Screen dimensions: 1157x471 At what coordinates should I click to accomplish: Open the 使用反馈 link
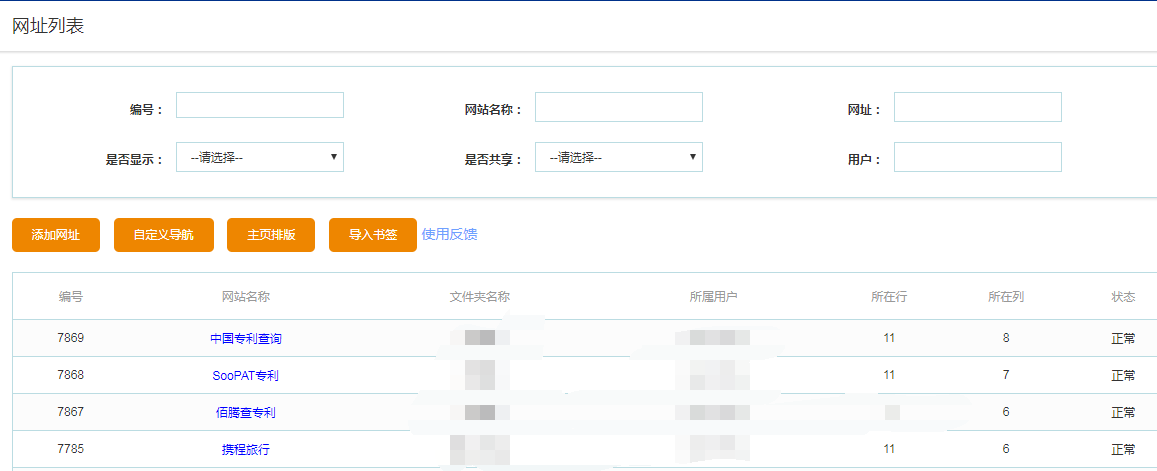449,234
